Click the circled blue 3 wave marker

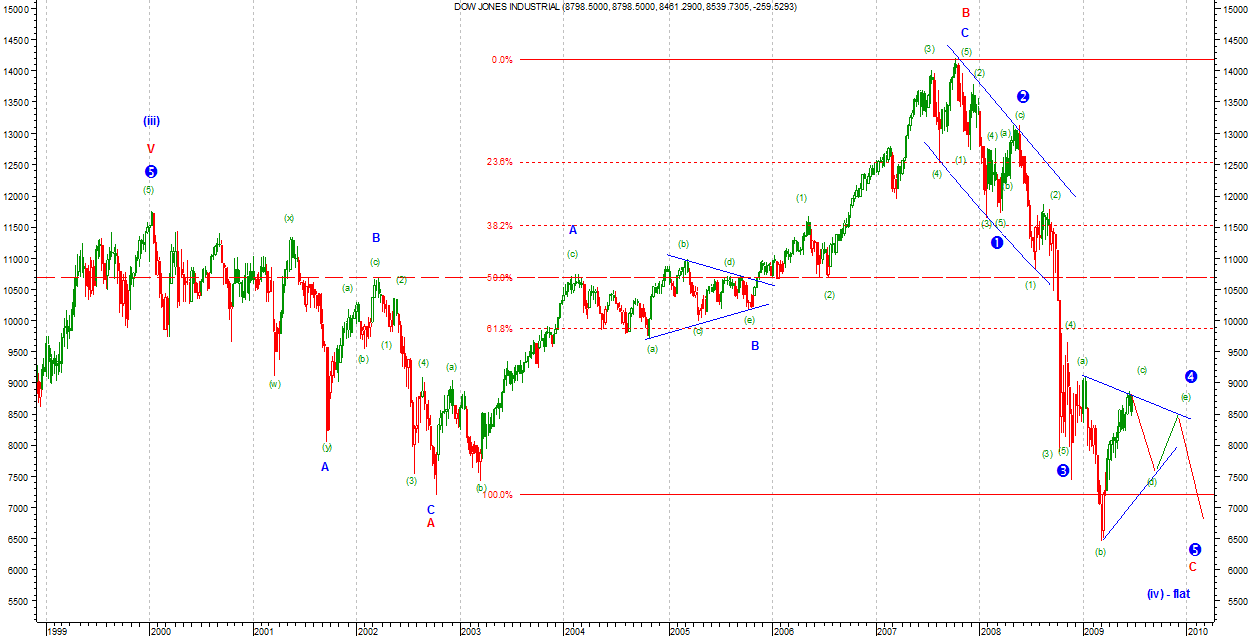(1063, 470)
